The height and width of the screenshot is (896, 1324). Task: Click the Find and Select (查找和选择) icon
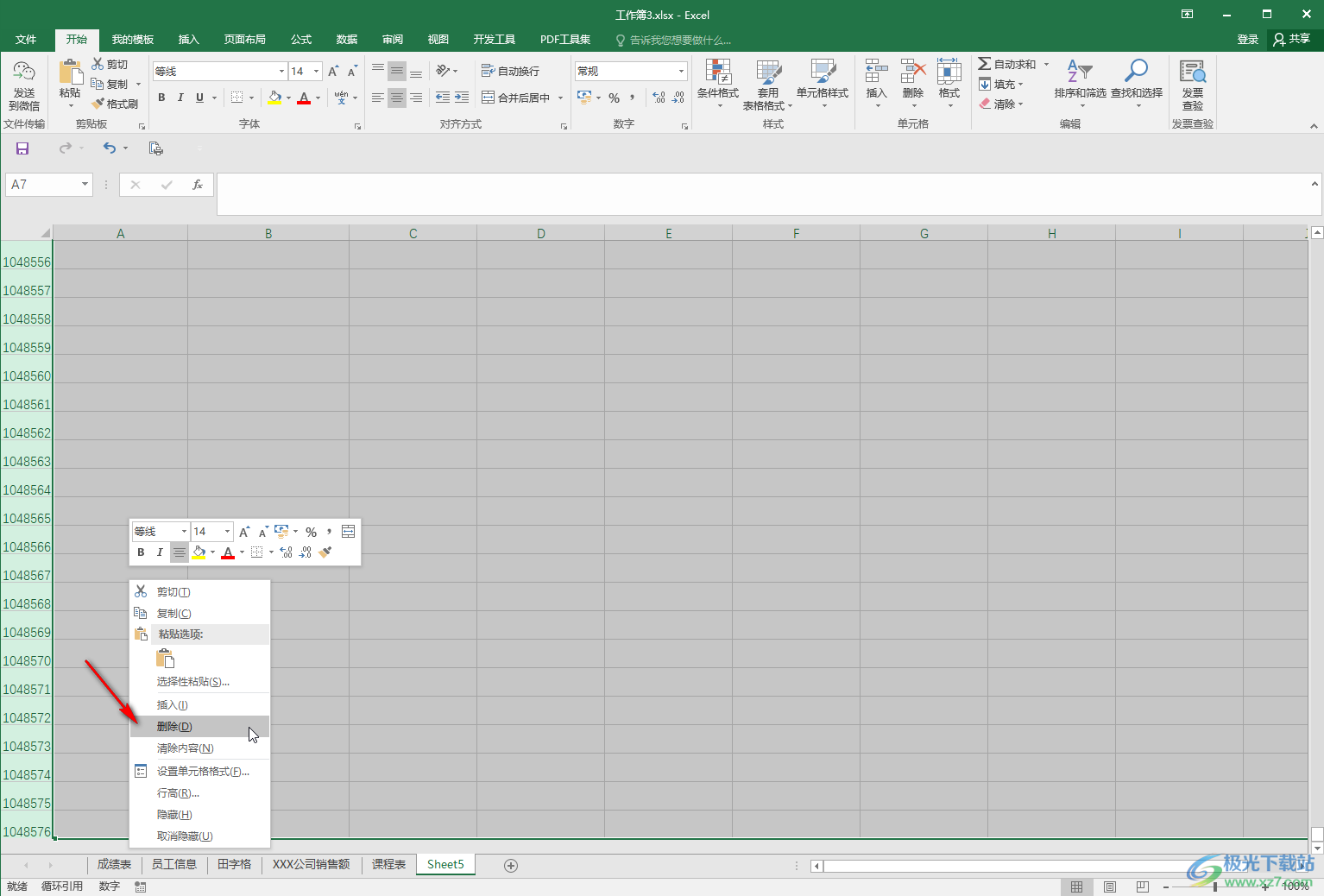(1137, 73)
